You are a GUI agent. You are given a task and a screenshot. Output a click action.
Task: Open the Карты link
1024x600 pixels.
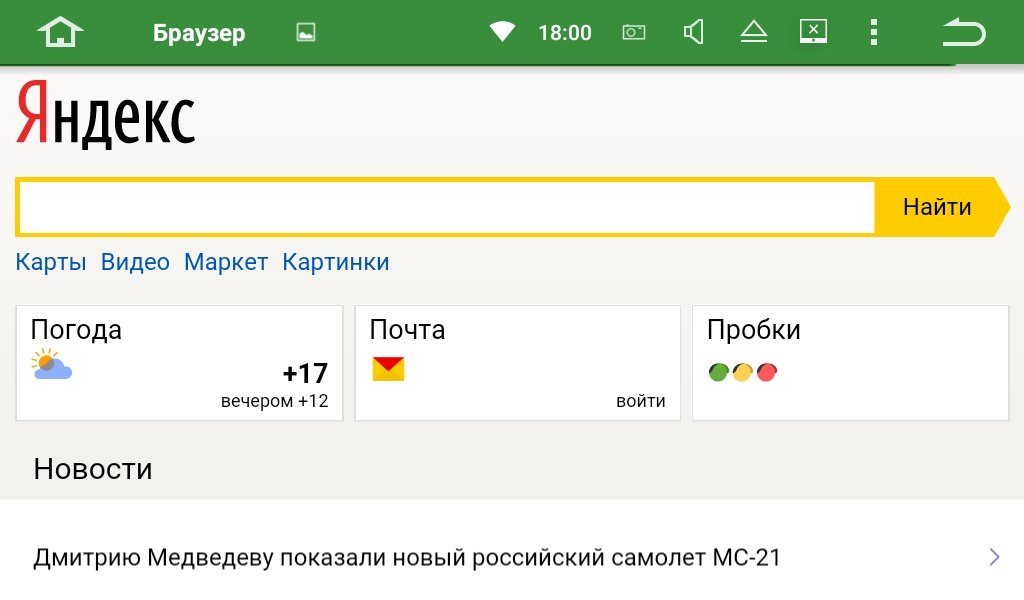click(50, 261)
